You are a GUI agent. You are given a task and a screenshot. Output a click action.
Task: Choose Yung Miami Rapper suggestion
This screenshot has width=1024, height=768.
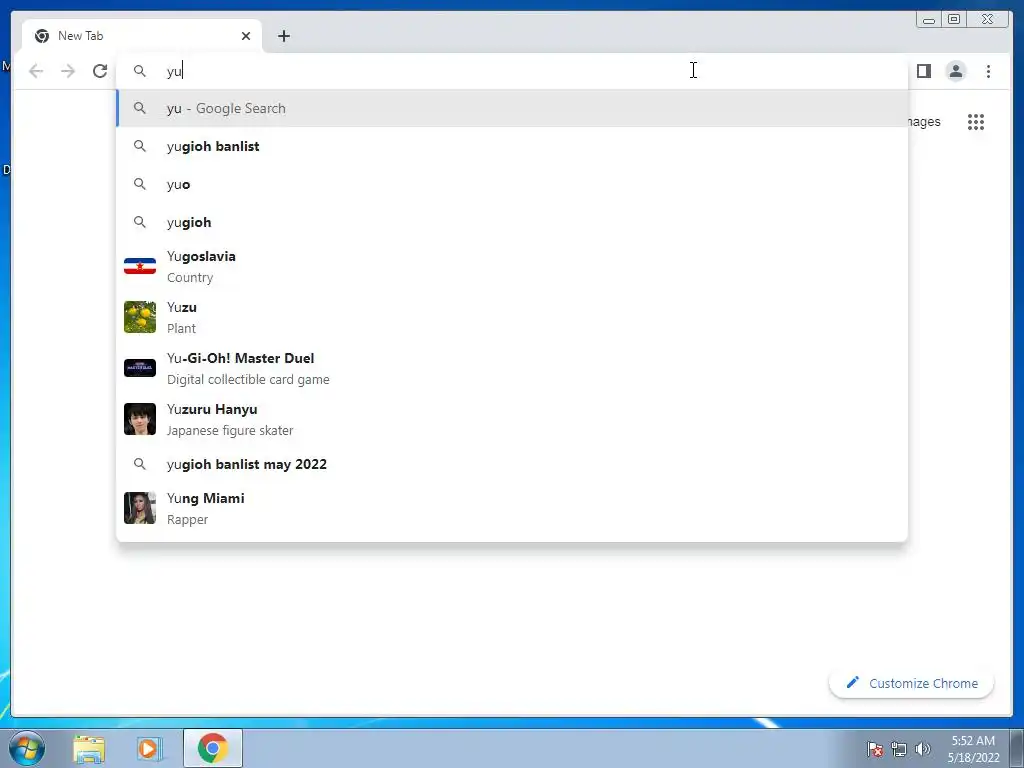pos(512,508)
